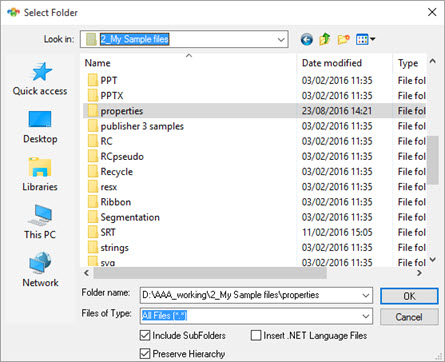Click horizontal scrollbar left arrow
The image size is (445, 362).
click(87, 273)
